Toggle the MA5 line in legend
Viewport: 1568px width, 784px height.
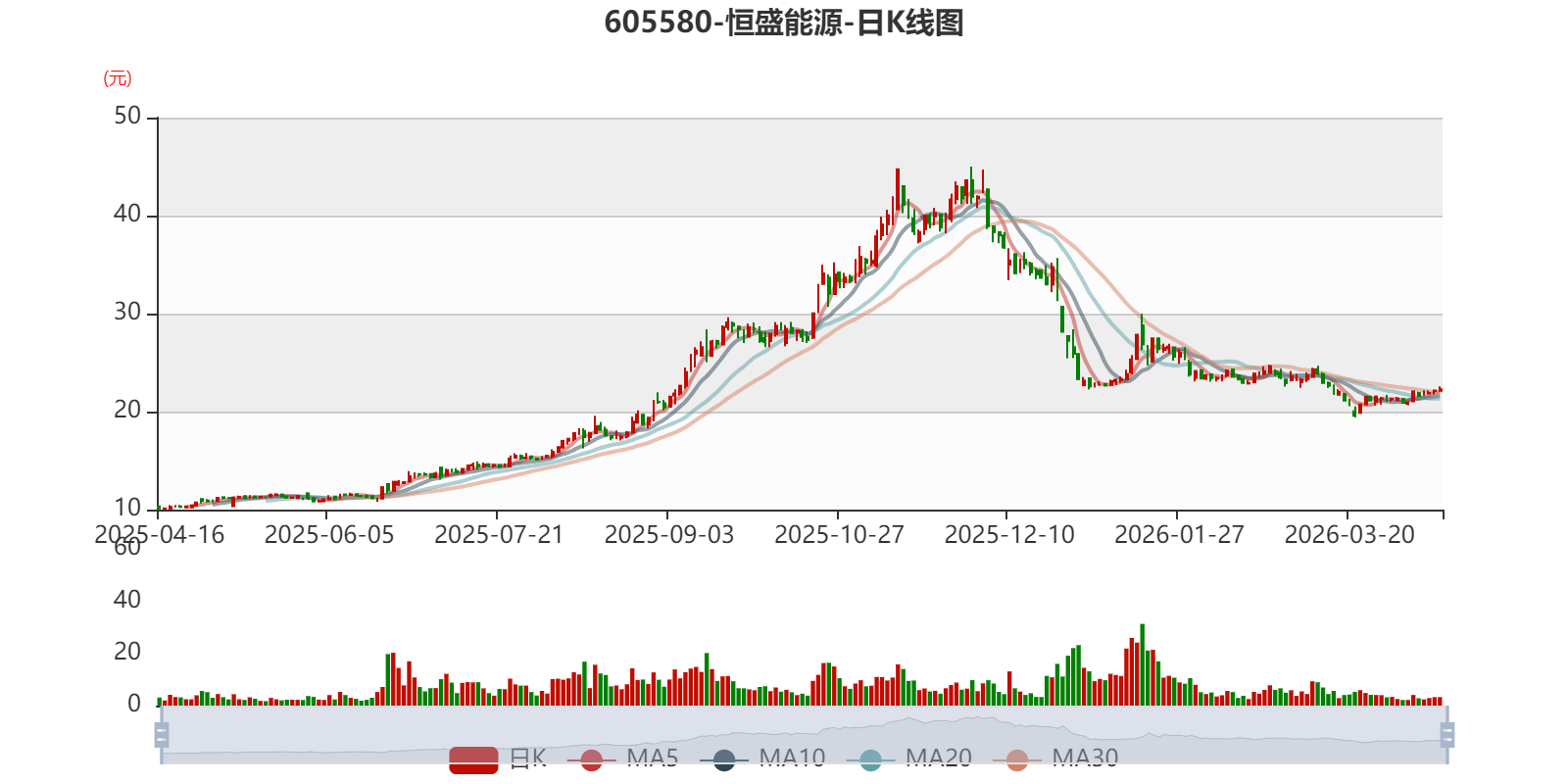pyautogui.click(x=622, y=759)
